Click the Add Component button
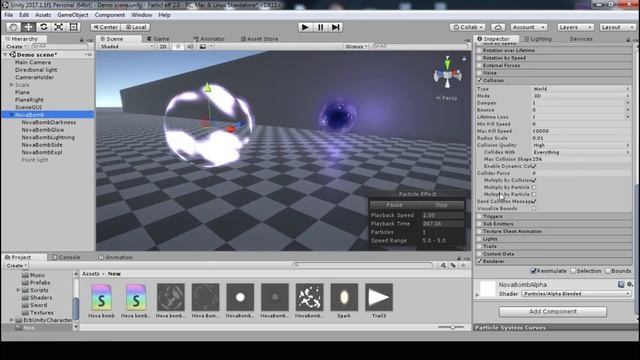This screenshot has width=640, height=360. [x=553, y=312]
